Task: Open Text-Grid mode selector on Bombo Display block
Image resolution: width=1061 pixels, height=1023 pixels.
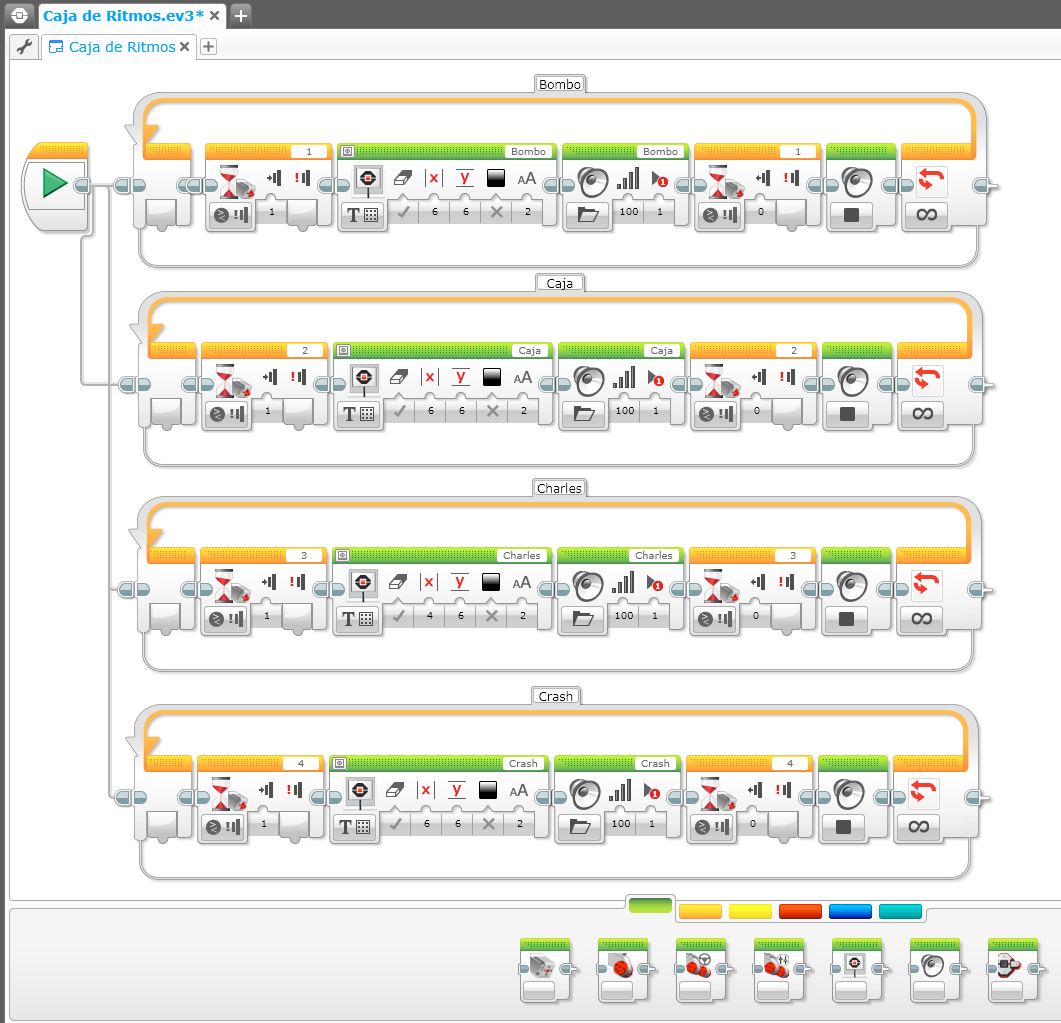Action: coord(363,215)
